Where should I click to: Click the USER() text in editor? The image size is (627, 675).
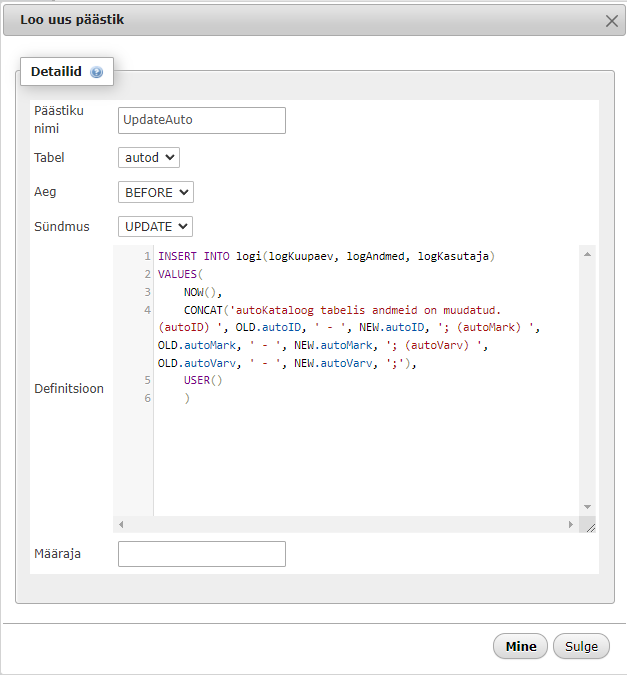(203, 380)
